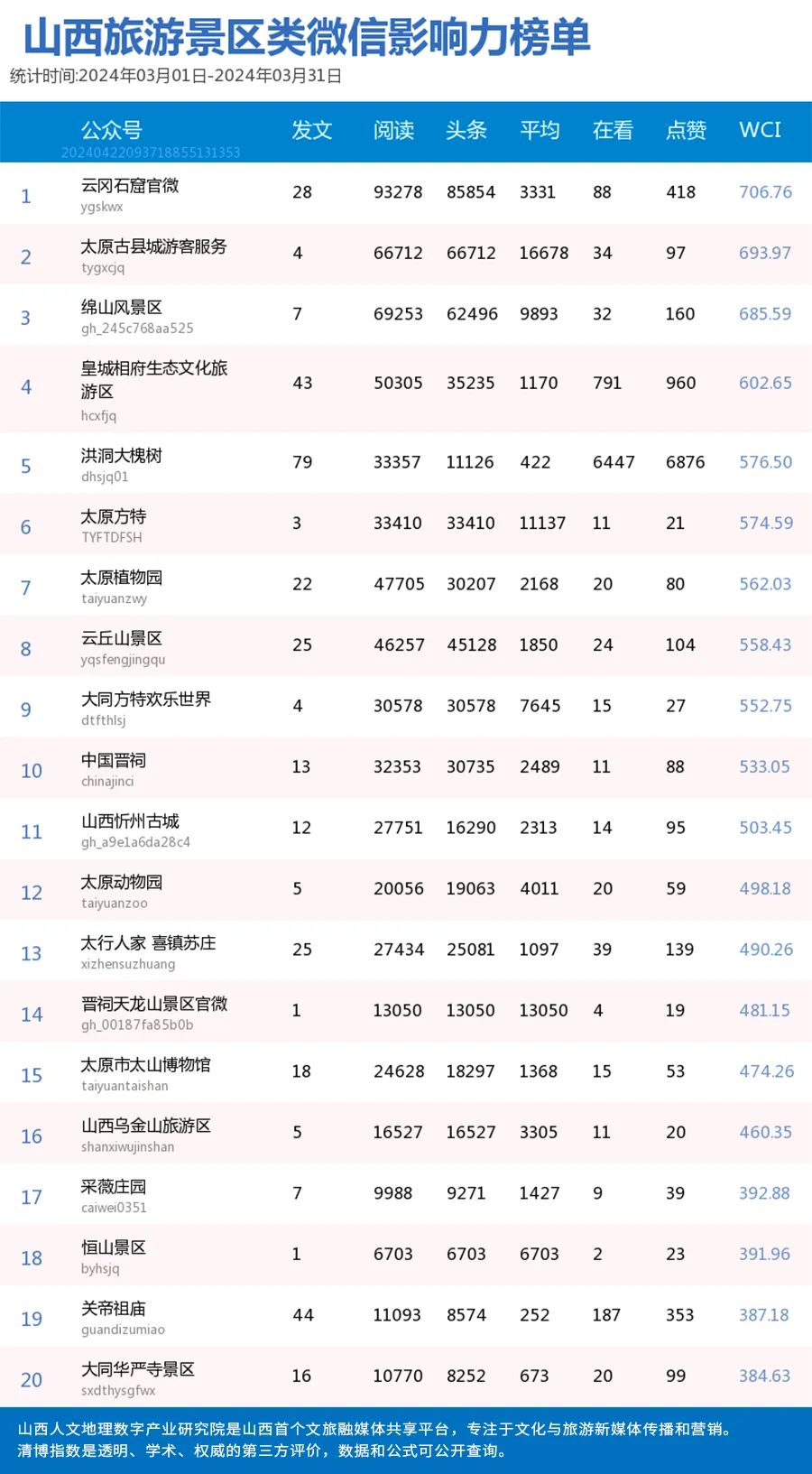This screenshot has width=812, height=1474.
Task: Select the 头条 column header
Action: [x=466, y=130]
